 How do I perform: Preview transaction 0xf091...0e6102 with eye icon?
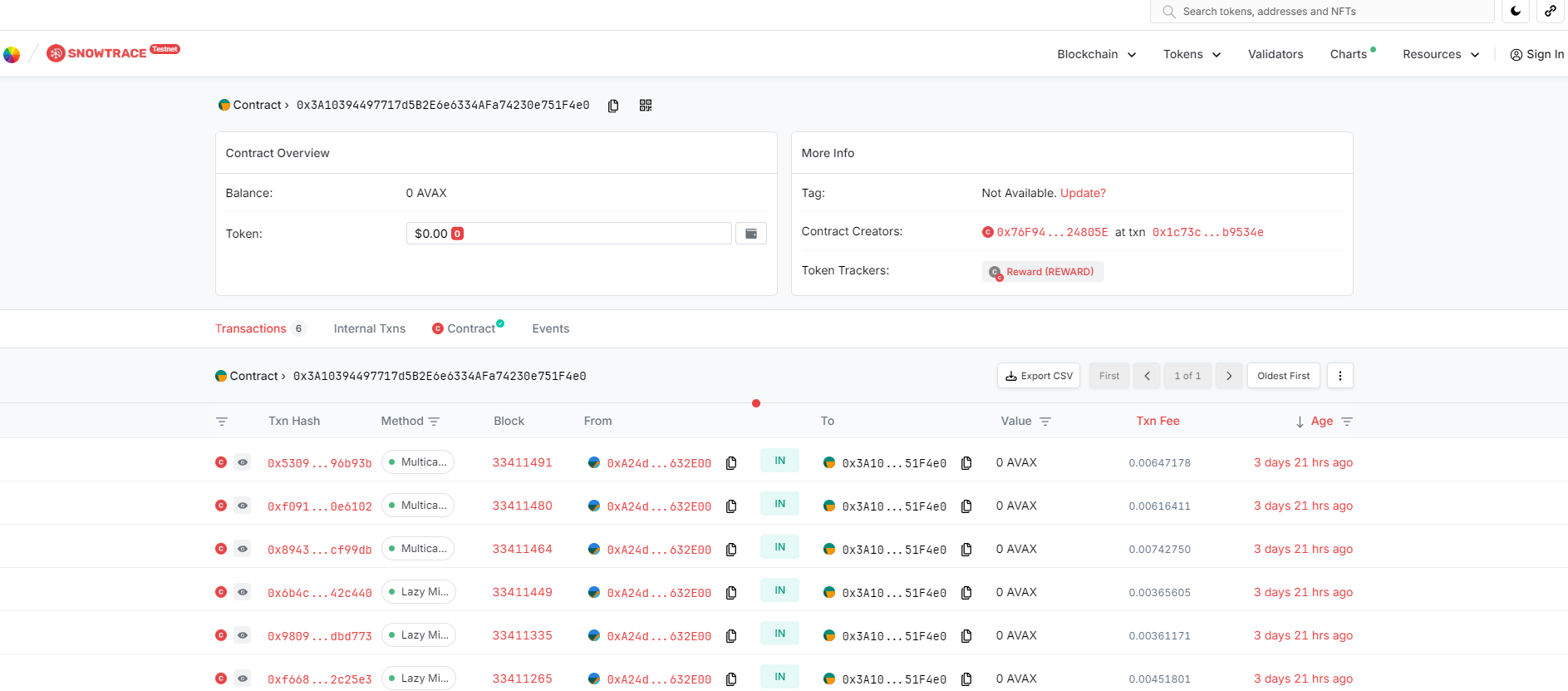pyautogui.click(x=243, y=506)
